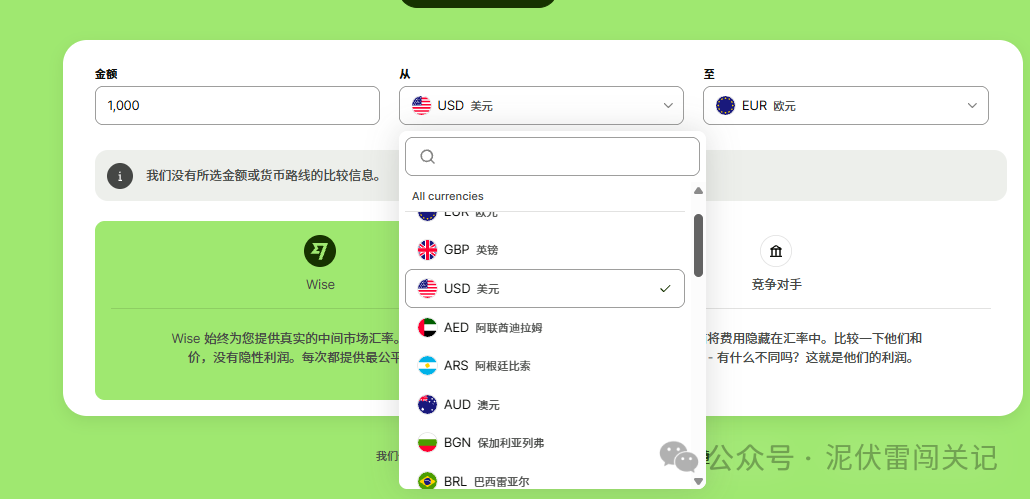Click the US flag in list row
The image size is (1030, 499).
(427, 288)
